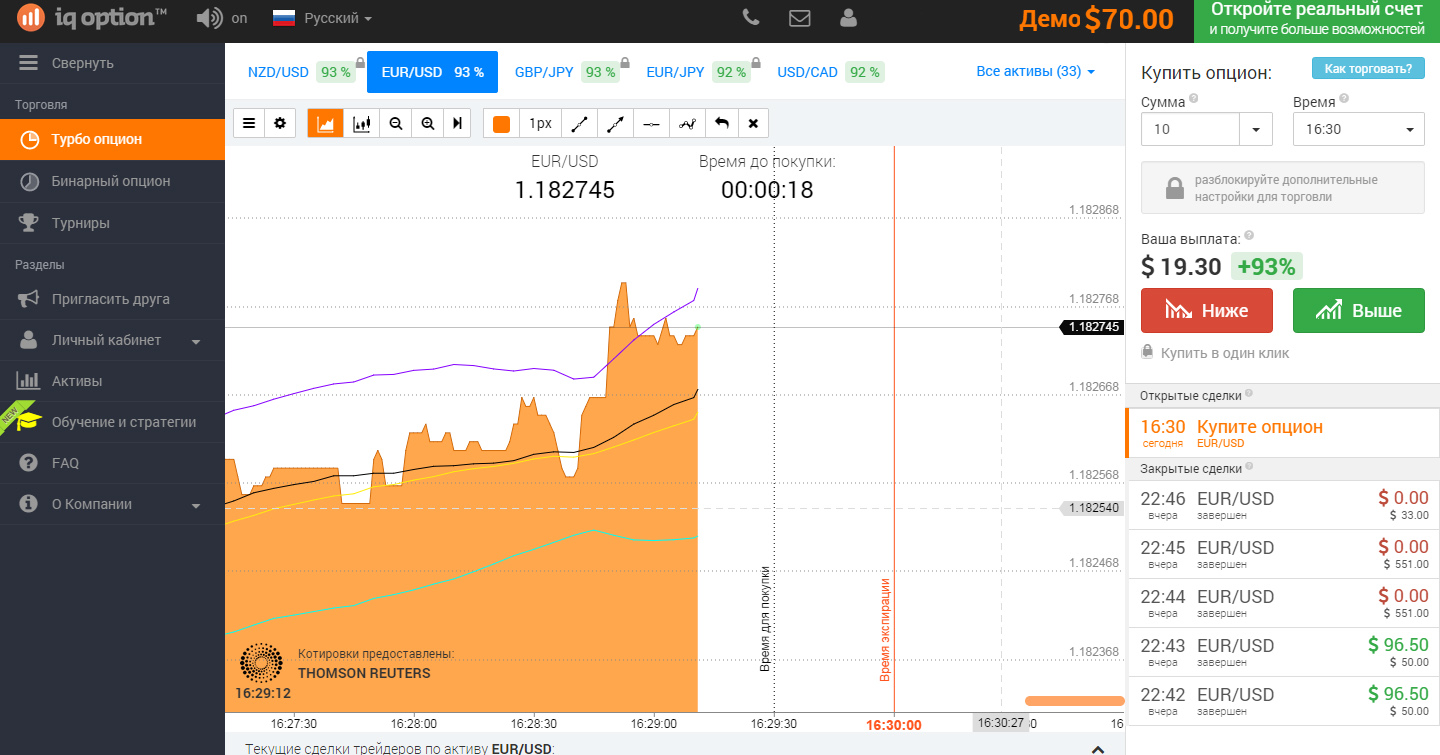Open the FAQ page

(x=112, y=463)
